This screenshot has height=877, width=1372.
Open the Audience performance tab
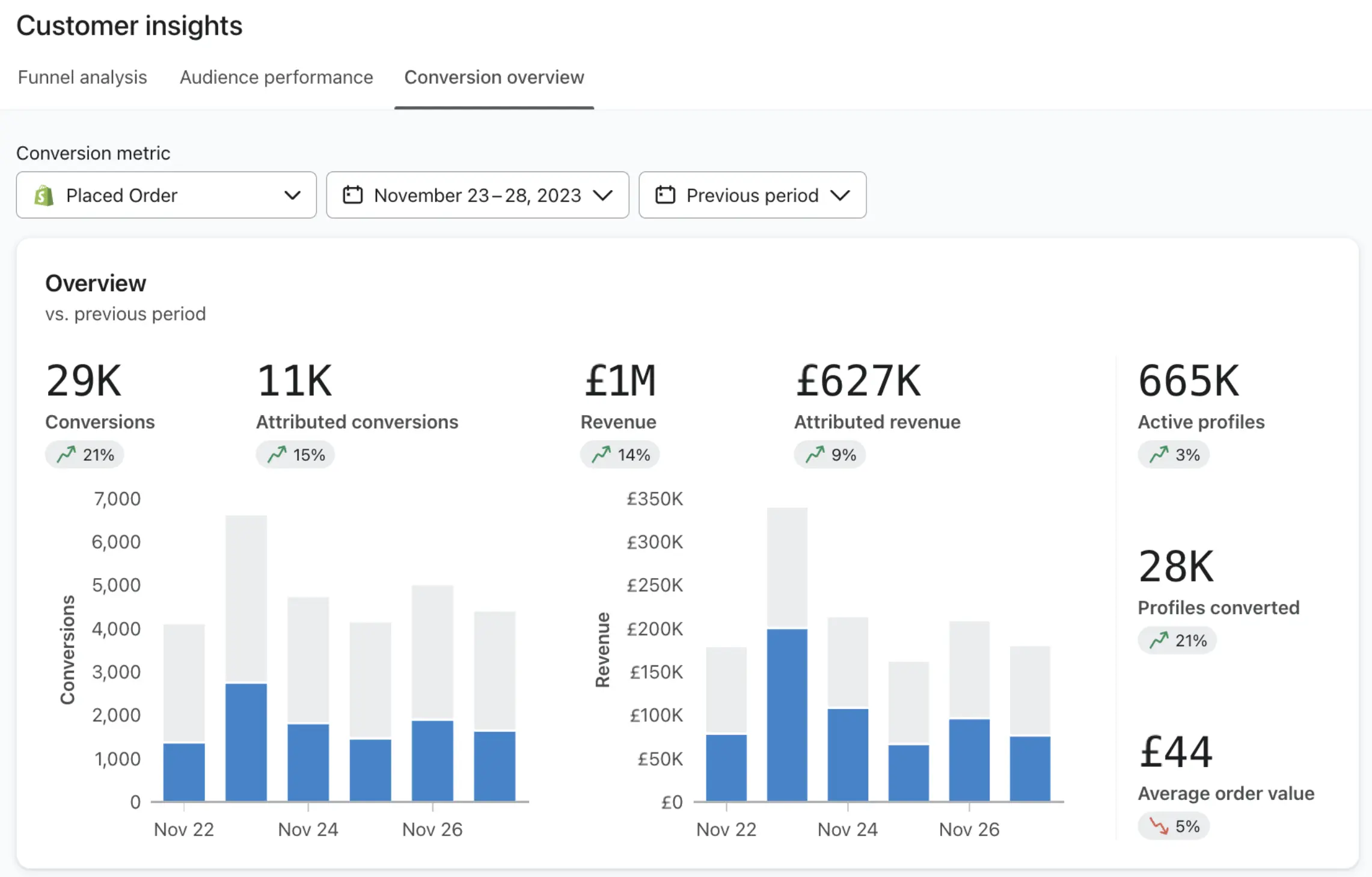click(276, 78)
